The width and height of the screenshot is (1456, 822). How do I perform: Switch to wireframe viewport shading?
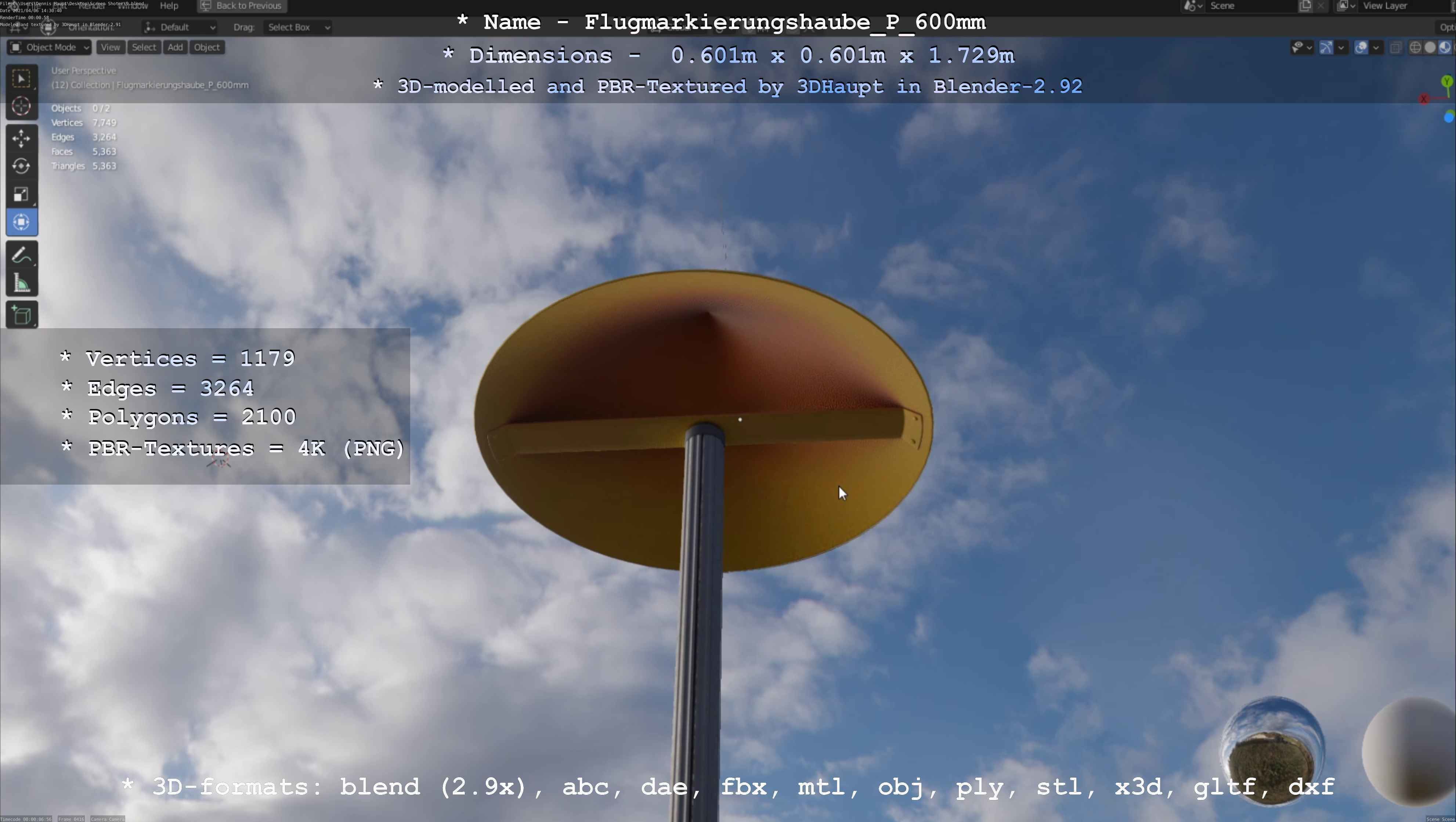pyautogui.click(x=1415, y=47)
